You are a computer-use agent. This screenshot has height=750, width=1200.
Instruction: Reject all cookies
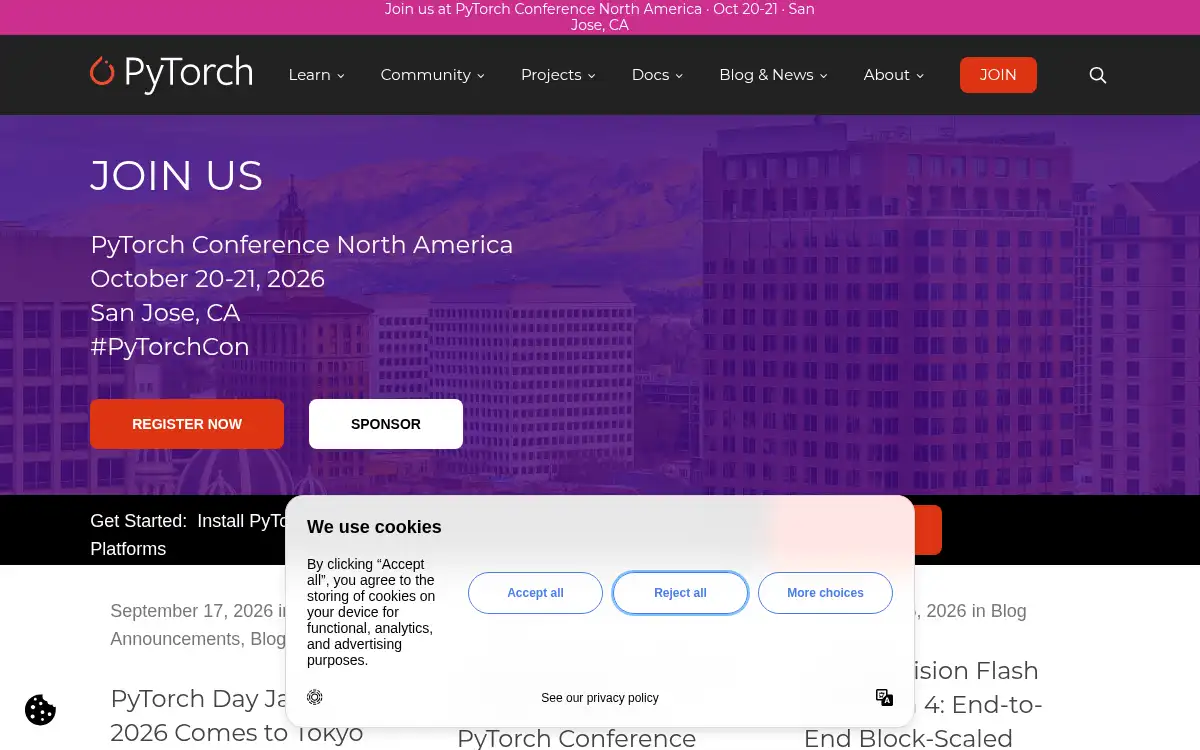tap(680, 593)
